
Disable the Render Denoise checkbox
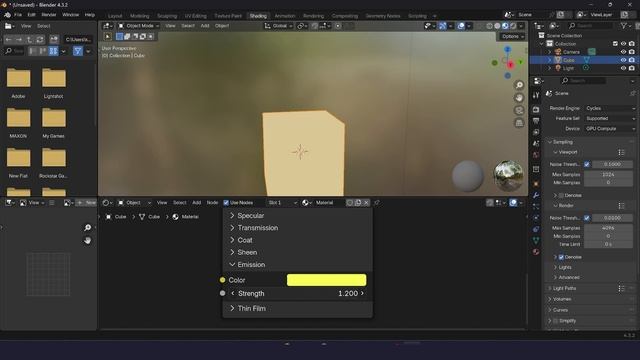click(x=561, y=257)
